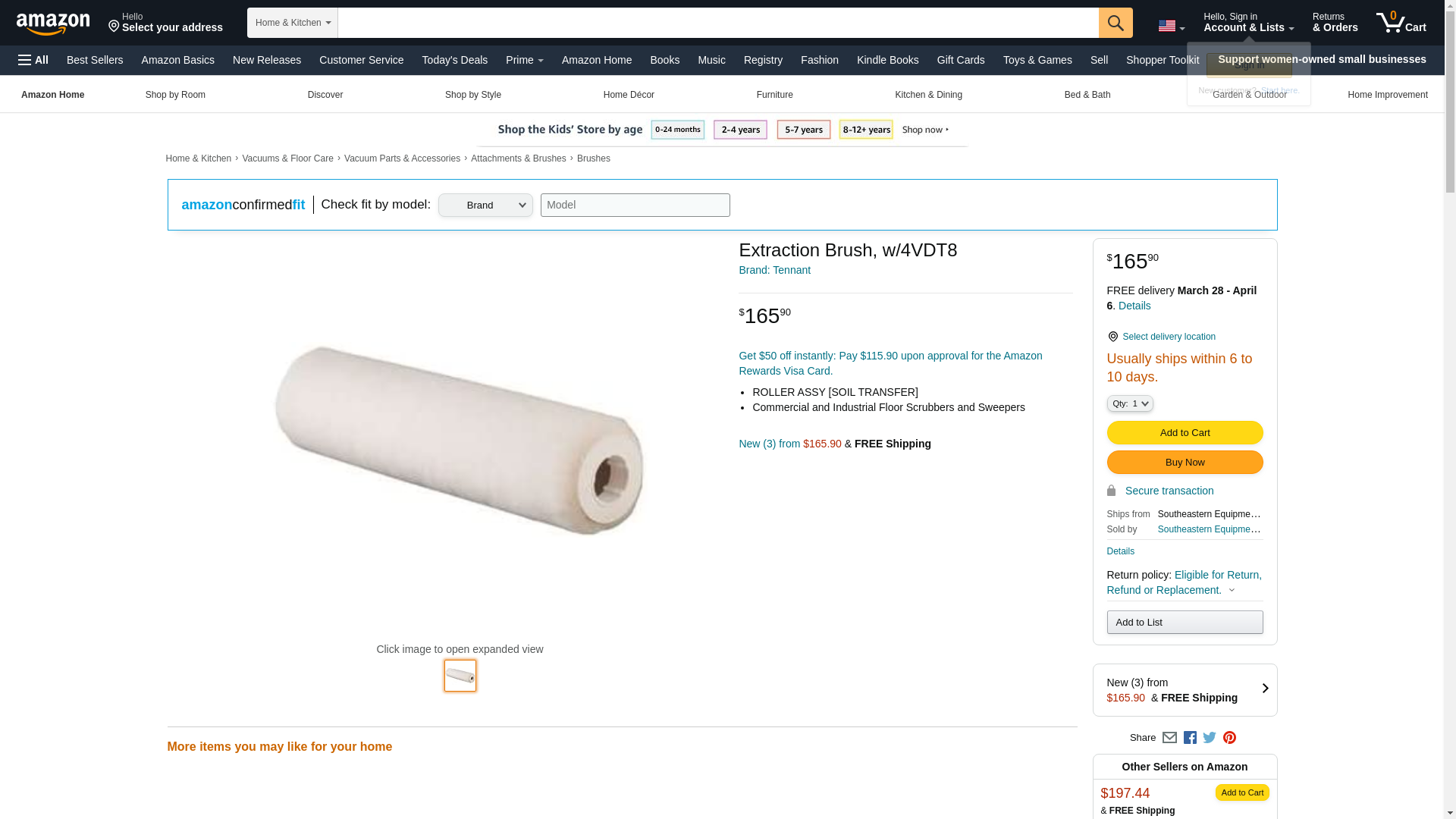Share product on Facebook
Image resolution: width=1456 pixels, height=819 pixels.
pyautogui.click(x=1190, y=737)
